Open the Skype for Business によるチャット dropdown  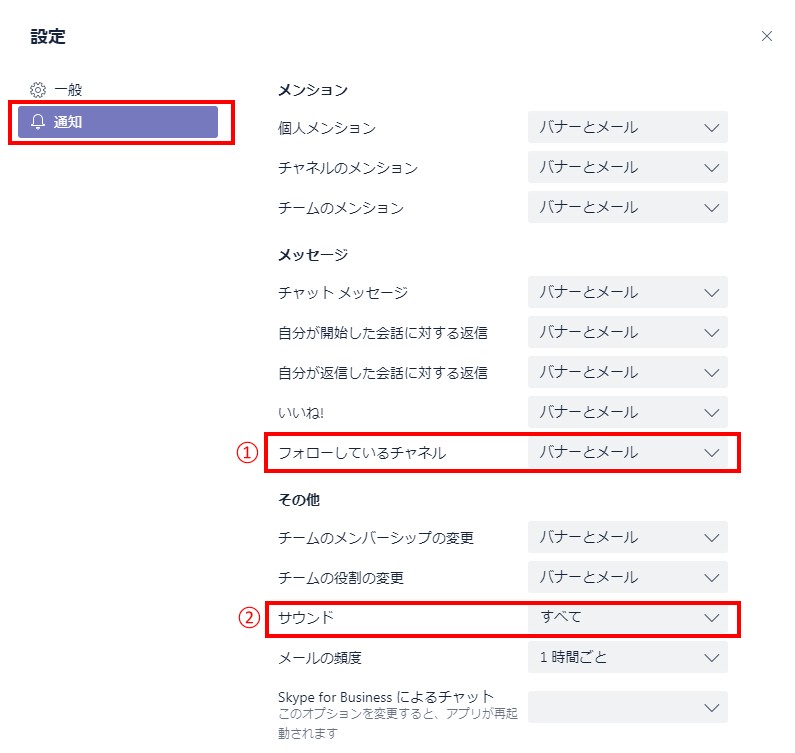click(627, 707)
